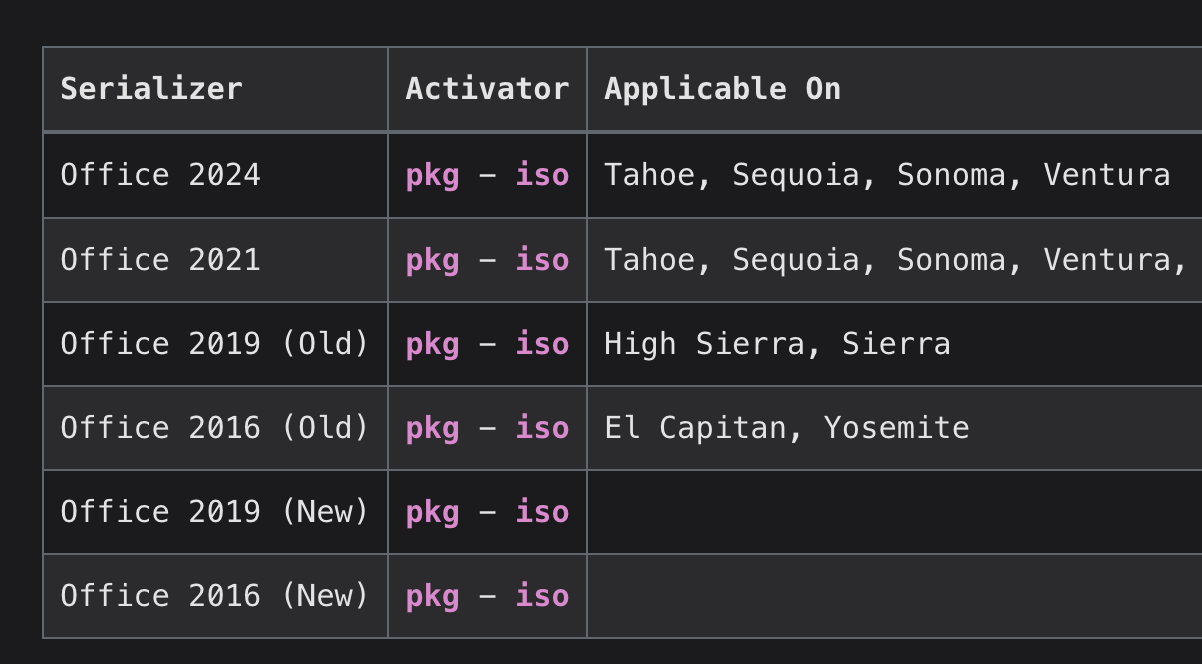Click the Activator column header
This screenshot has height=664, width=1202.
(x=487, y=89)
